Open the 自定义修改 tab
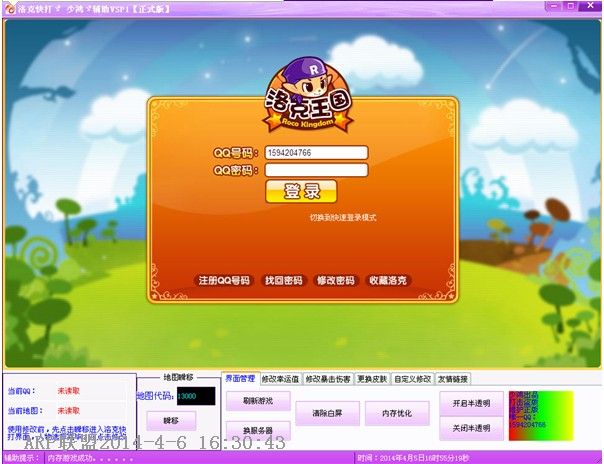 click(x=413, y=379)
